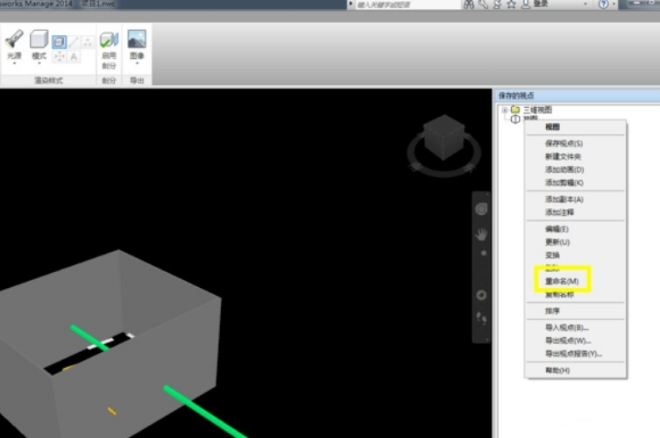The height and width of the screenshot is (438, 660).
Task: Choose 排序 in context menu
Action: click(x=575, y=311)
